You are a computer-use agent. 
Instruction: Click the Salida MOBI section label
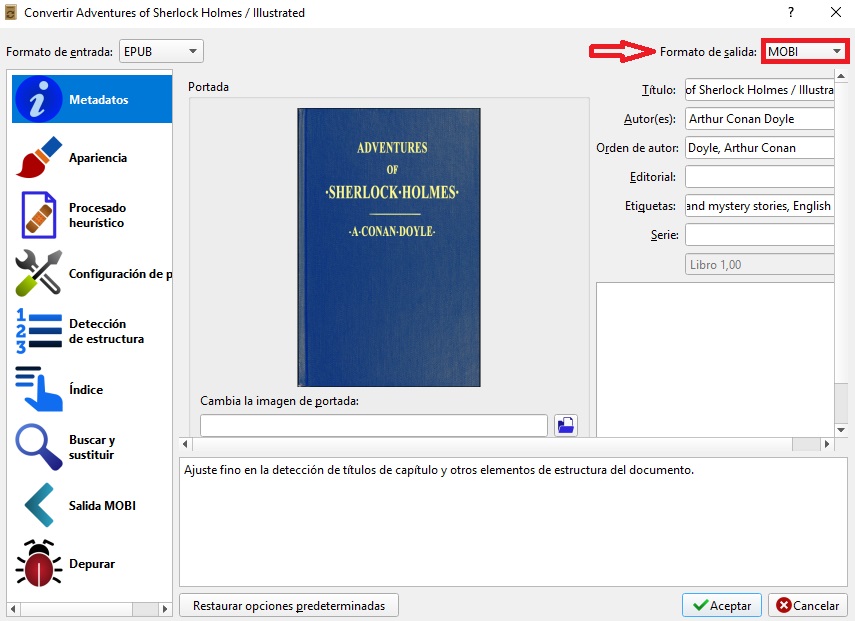point(102,505)
